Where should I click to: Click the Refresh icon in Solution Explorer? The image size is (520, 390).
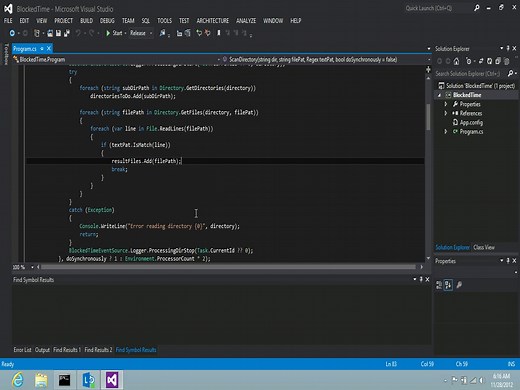pyautogui.click(x=489, y=61)
